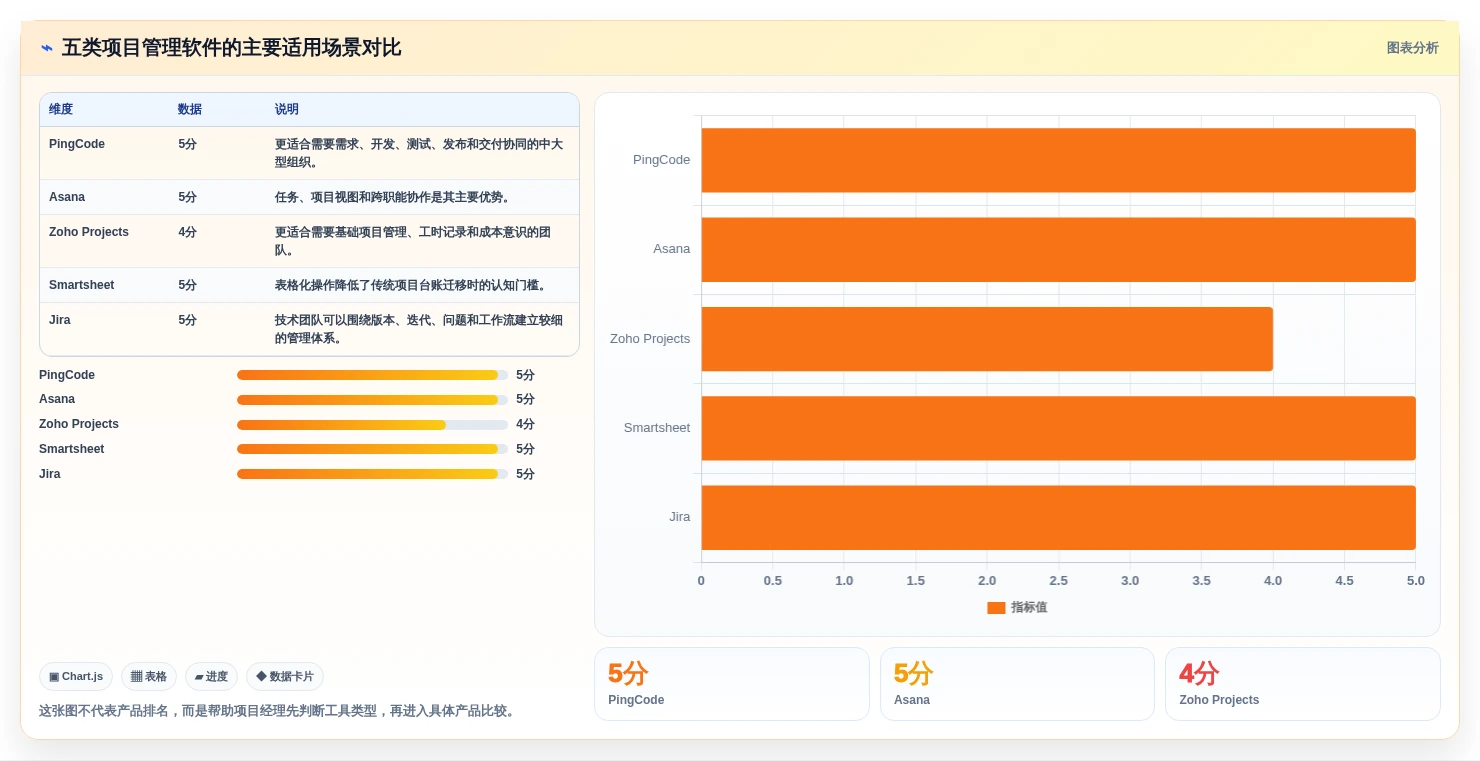This screenshot has width=1480, height=761.
Task: Click the PingCode bar in the chart
Action: click(1058, 160)
